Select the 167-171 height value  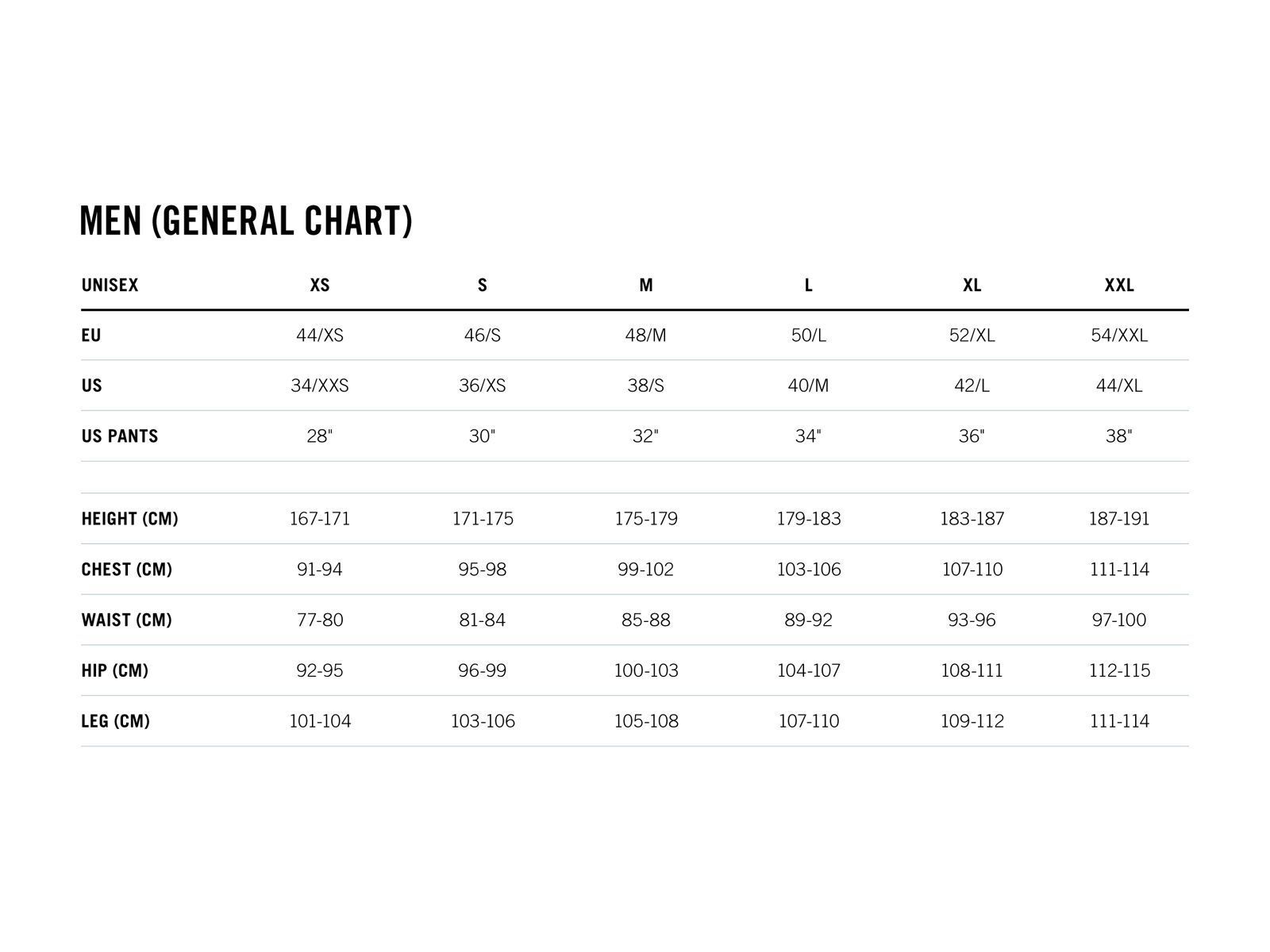pos(320,518)
